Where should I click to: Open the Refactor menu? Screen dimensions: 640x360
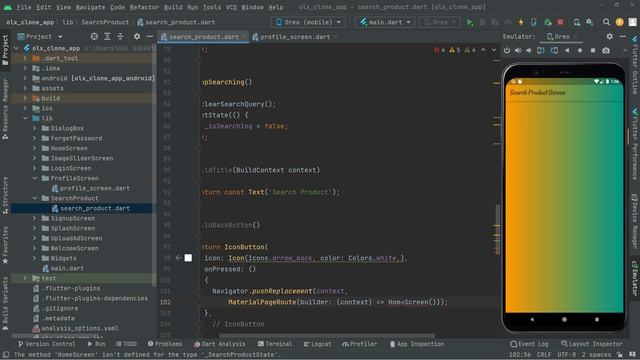point(144,7)
